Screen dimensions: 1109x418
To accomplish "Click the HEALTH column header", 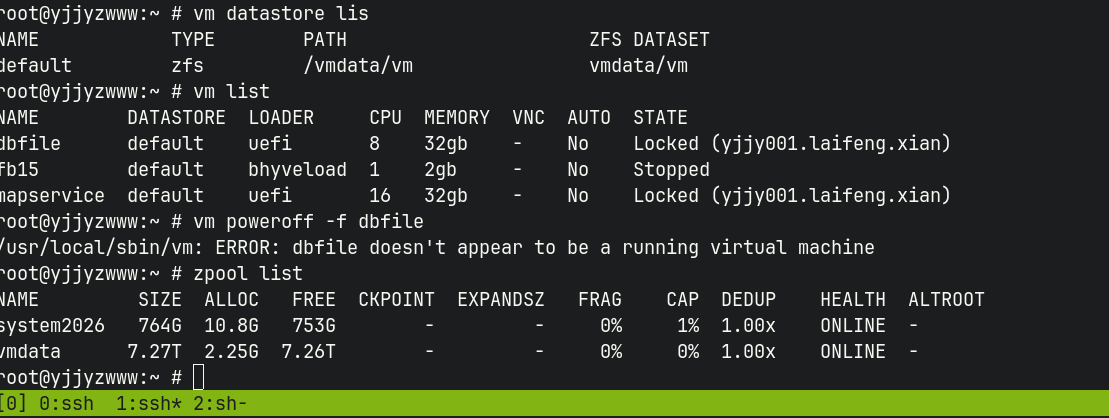I will (852, 299).
